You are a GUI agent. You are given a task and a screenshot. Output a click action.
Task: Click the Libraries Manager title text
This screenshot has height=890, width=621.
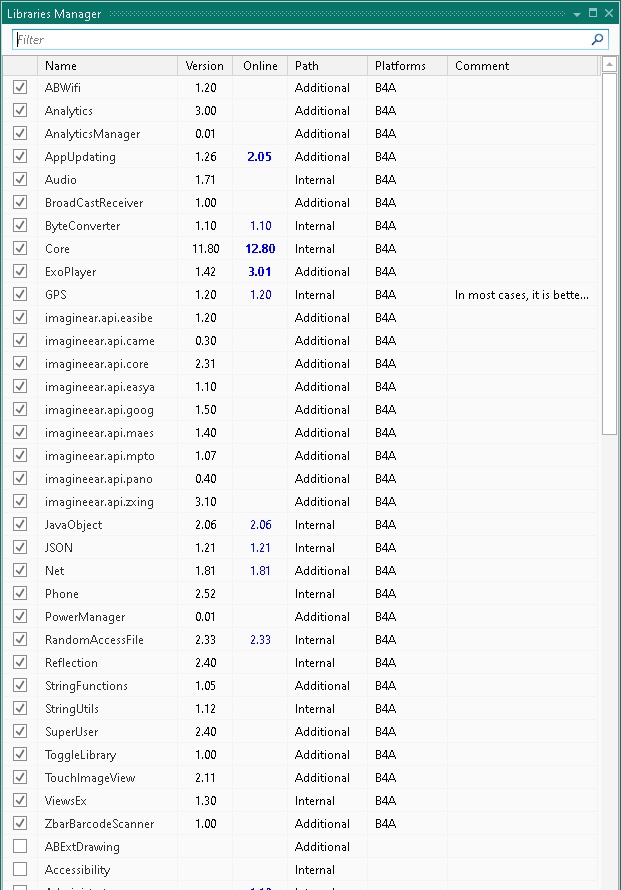(x=54, y=14)
